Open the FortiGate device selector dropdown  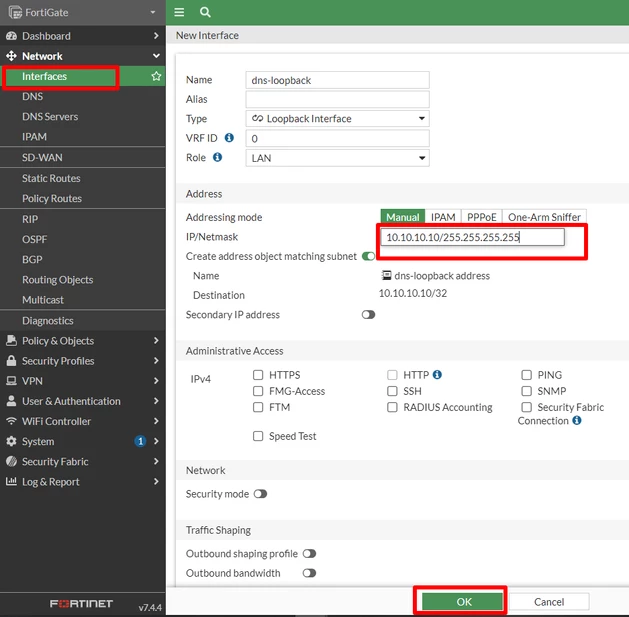coord(153,12)
